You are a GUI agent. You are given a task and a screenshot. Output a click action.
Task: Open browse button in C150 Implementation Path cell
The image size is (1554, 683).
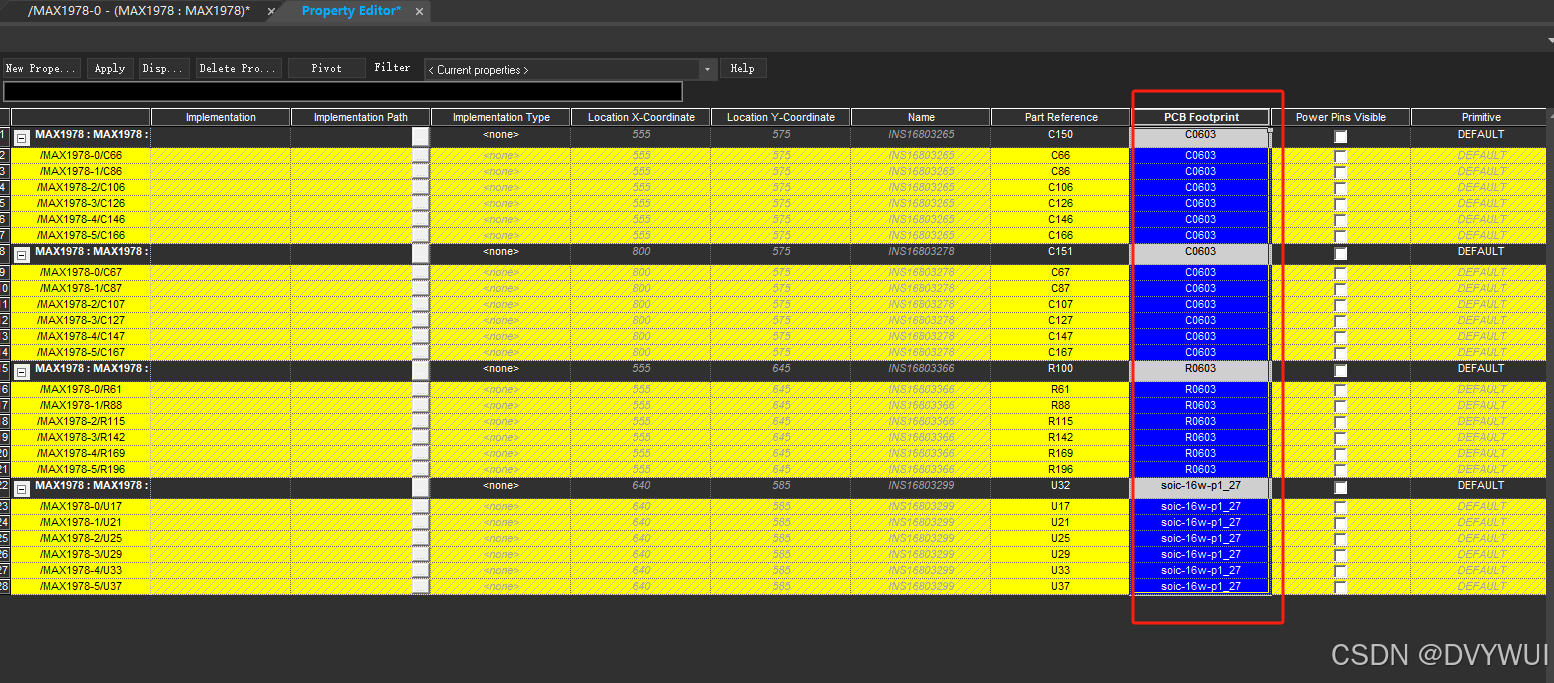(x=420, y=136)
